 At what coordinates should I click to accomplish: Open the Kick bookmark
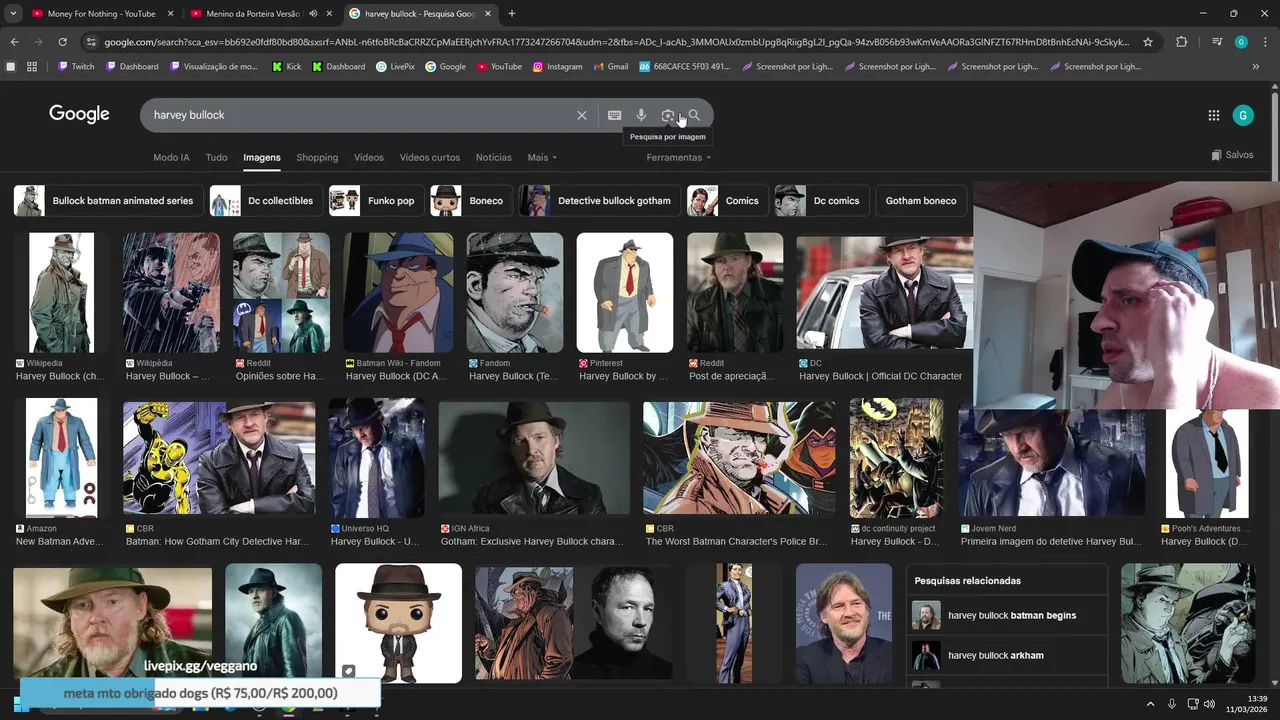pyautogui.click(x=286, y=67)
